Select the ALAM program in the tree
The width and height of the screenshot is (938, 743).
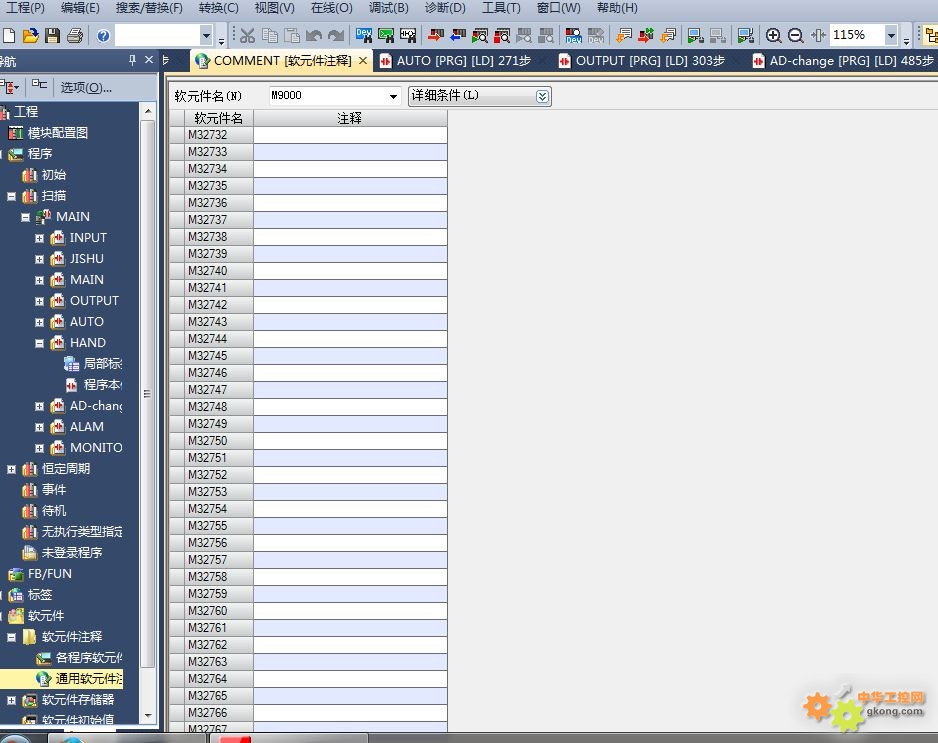point(86,427)
